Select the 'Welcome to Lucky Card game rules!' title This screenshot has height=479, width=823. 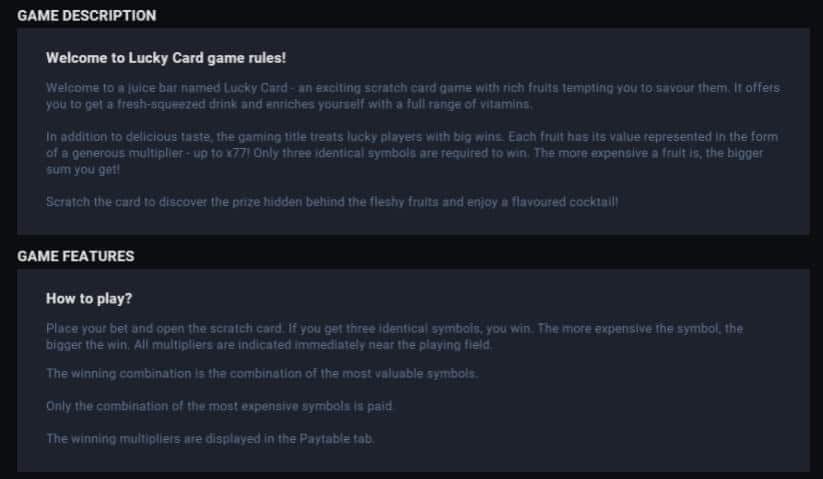166,58
